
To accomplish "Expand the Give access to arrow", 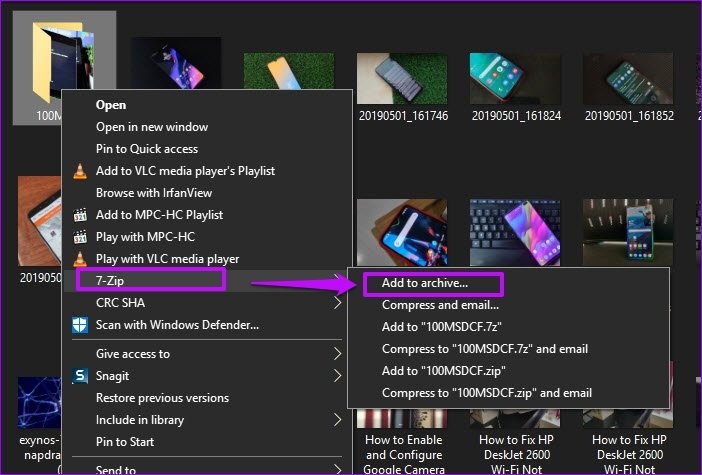I will pyautogui.click(x=338, y=354).
